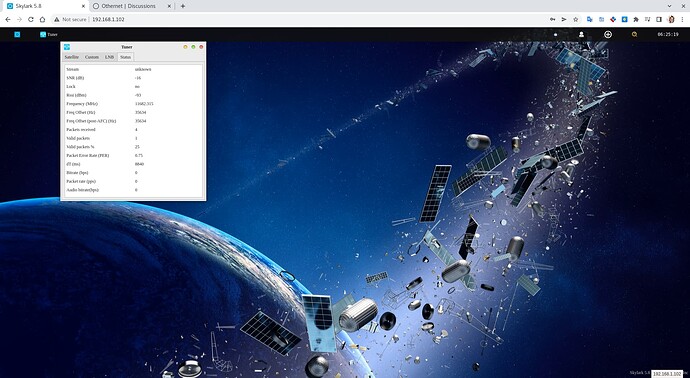Click the blue square extension icon
Viewport: 690px width, 378px height.
pos(624,19)
